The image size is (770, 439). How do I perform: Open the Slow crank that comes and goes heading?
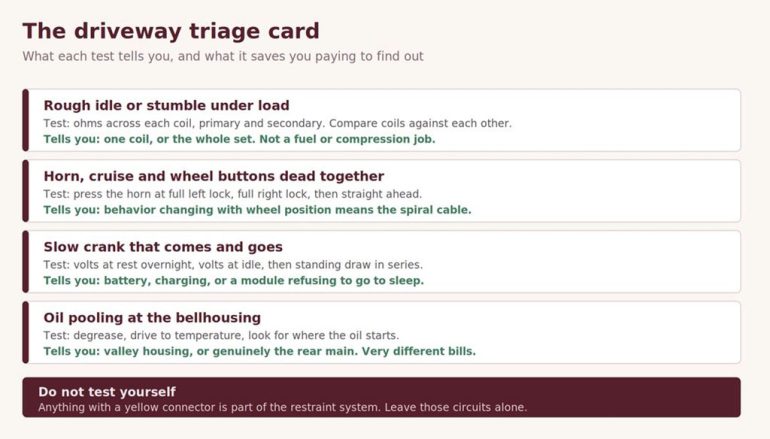(163, 247)
